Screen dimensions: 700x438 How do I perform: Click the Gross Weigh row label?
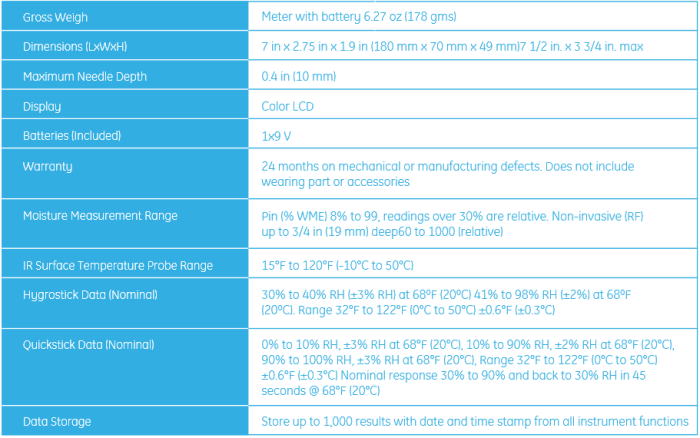coord(58,18)
